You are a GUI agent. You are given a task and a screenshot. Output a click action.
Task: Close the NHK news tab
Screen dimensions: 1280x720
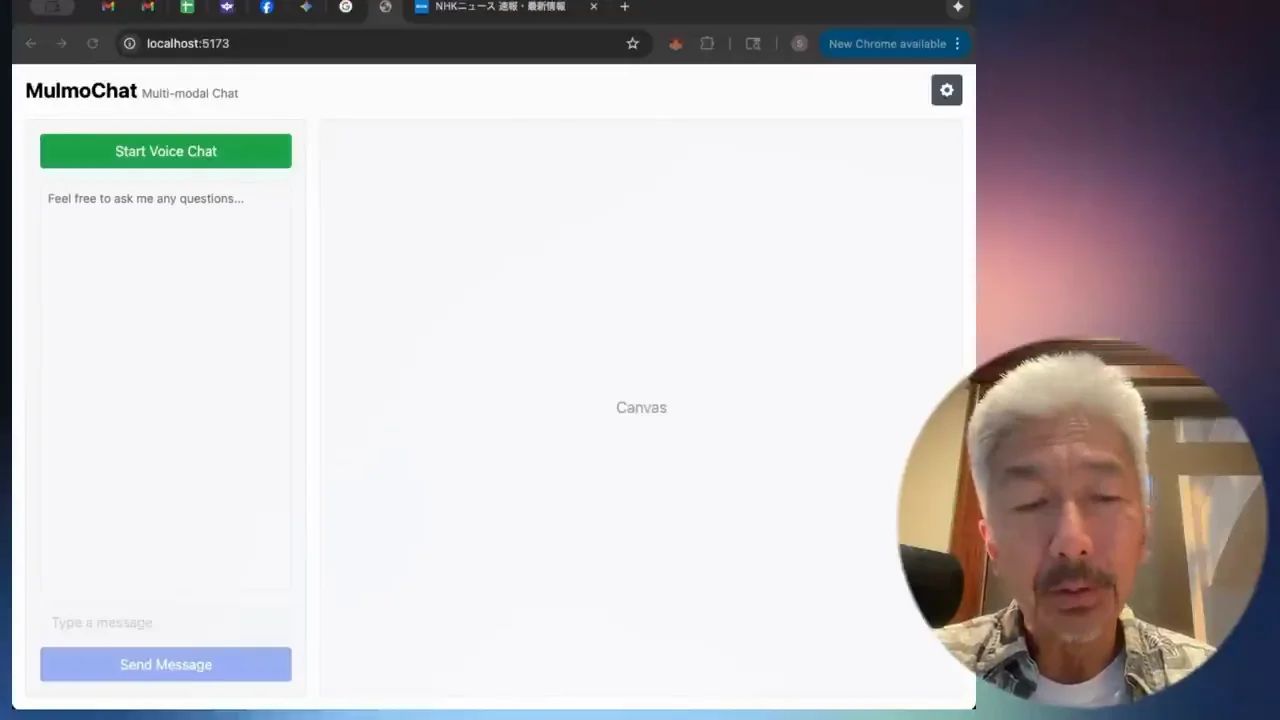tap(593, 7)
